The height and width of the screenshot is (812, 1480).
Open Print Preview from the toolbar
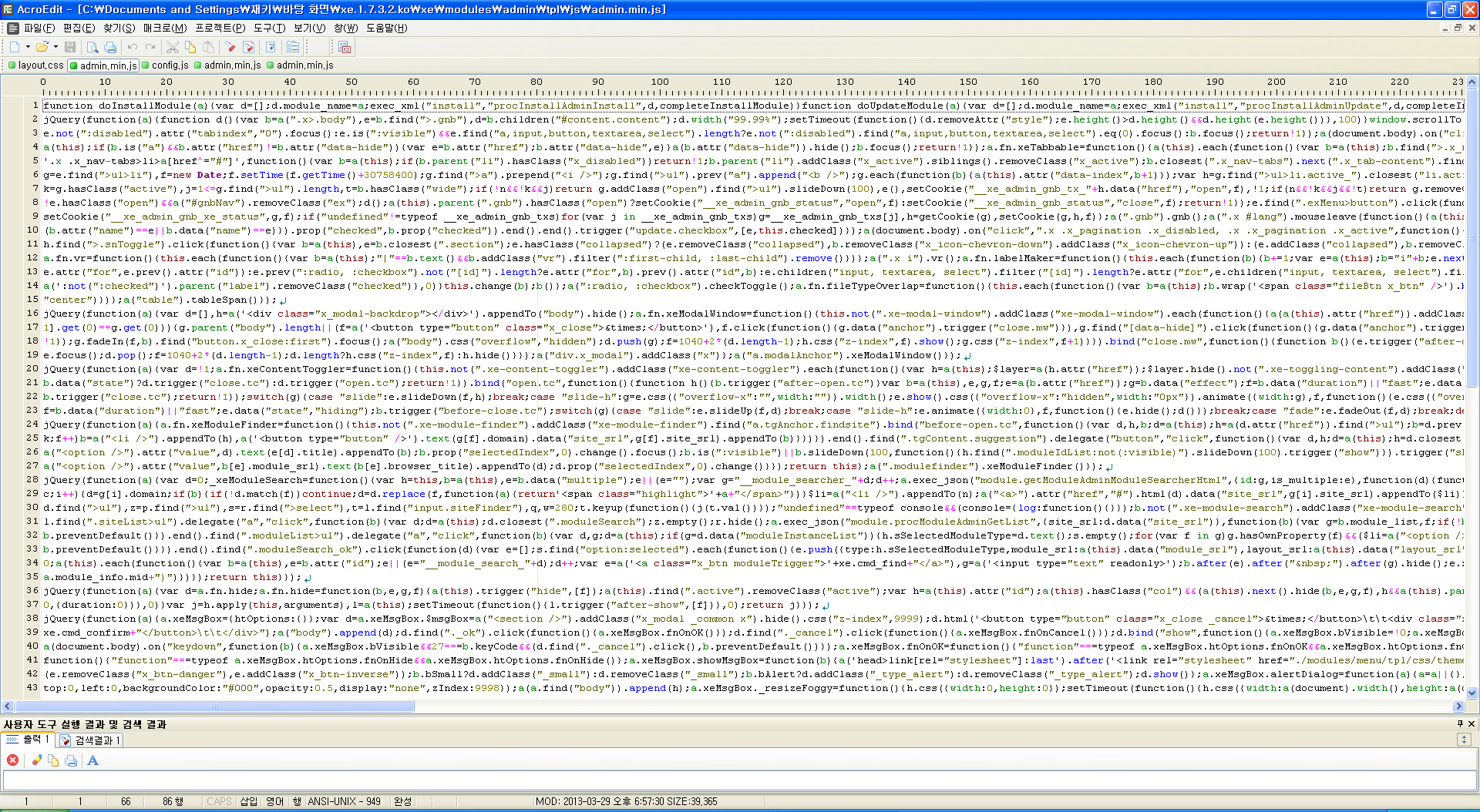coord(92,48)
